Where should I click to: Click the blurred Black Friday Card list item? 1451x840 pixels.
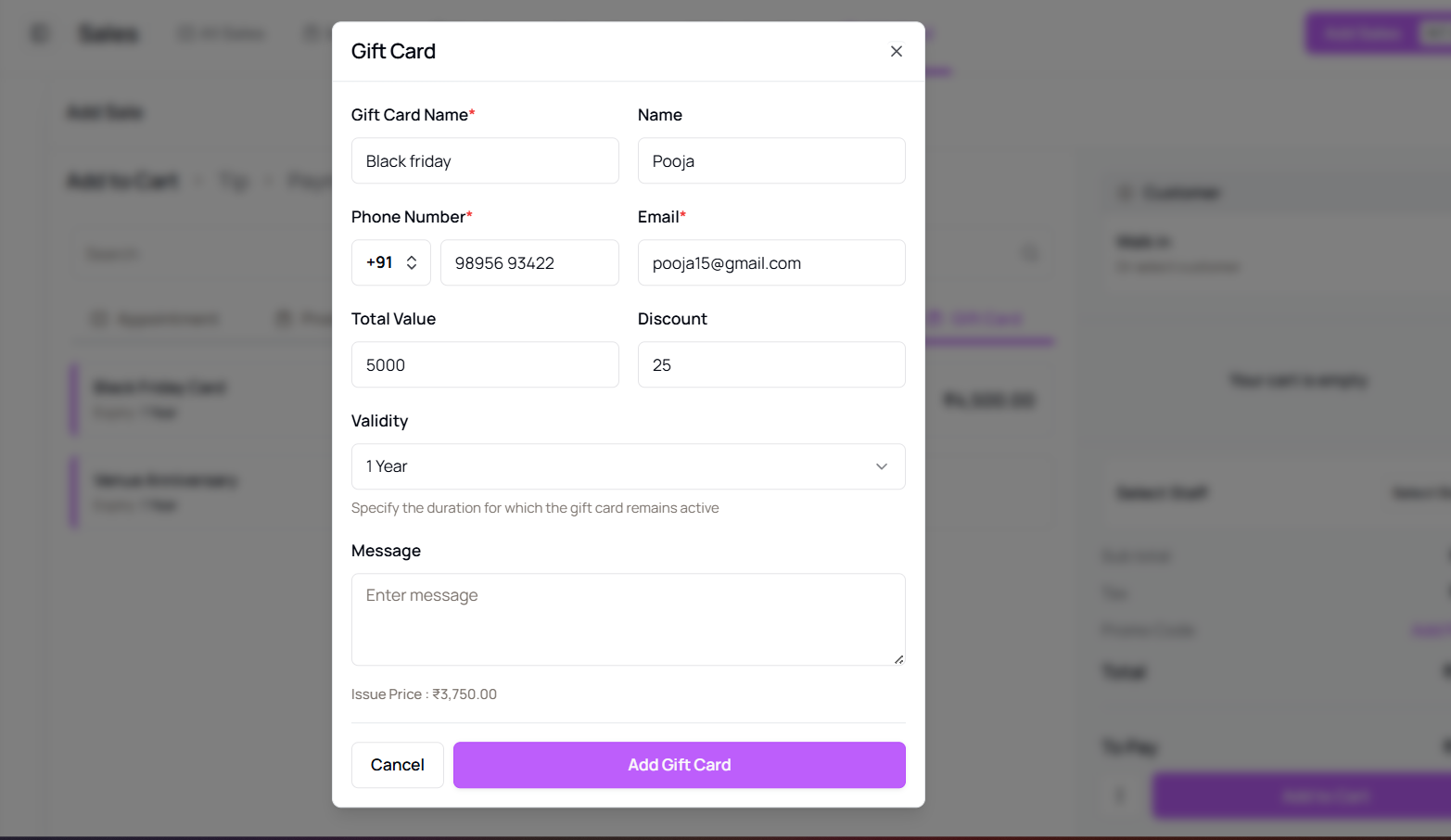pyautogui.click(x=199, y=399)
